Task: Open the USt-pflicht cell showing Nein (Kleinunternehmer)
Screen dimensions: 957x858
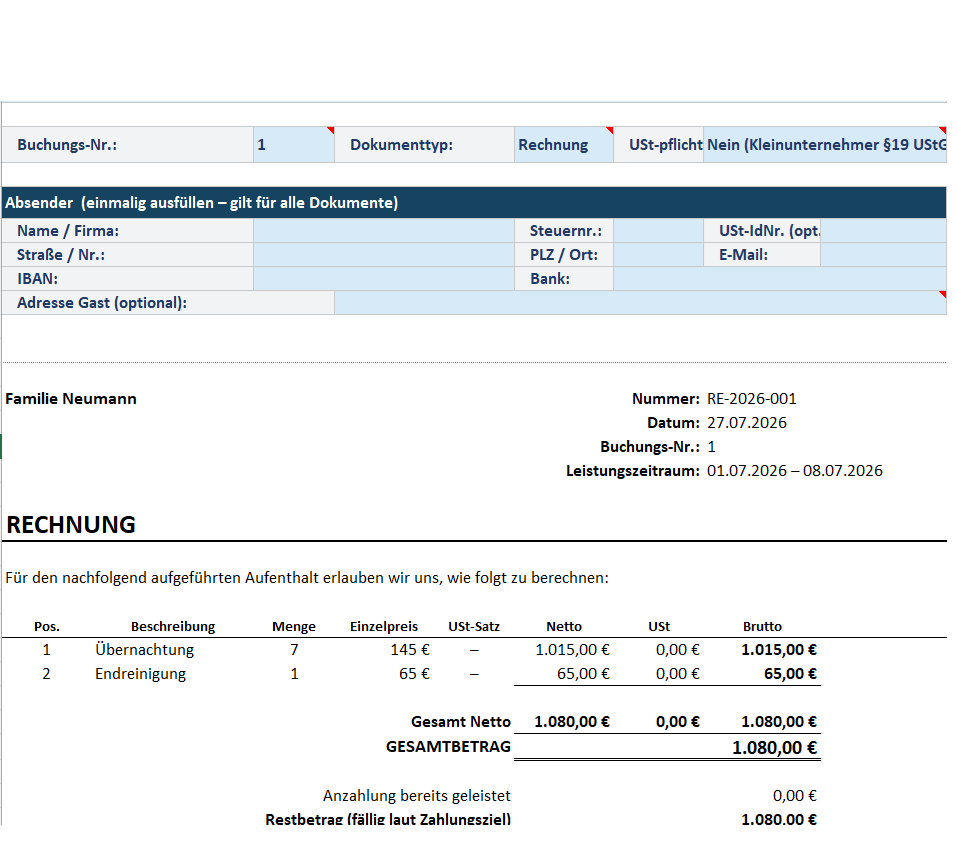Action: (x=825, y=145)
